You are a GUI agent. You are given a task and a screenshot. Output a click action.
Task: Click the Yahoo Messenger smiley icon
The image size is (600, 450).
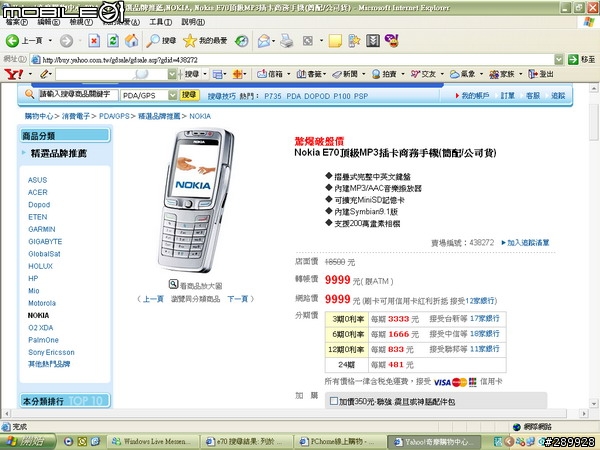point(392,41)
